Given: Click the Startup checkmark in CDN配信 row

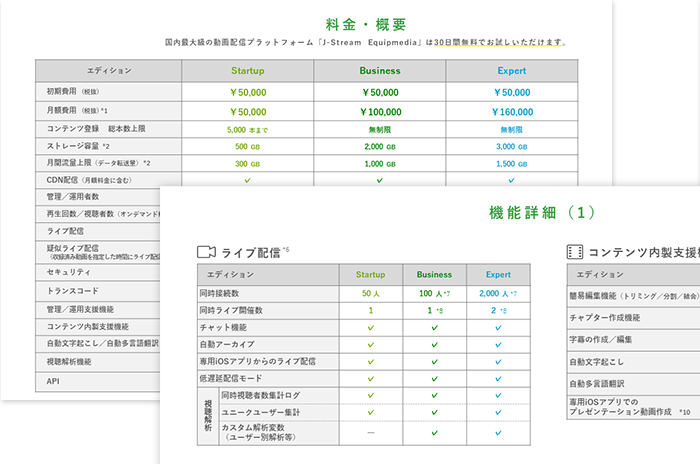Looking at the screenshot, I should click(x=247, y=180).
